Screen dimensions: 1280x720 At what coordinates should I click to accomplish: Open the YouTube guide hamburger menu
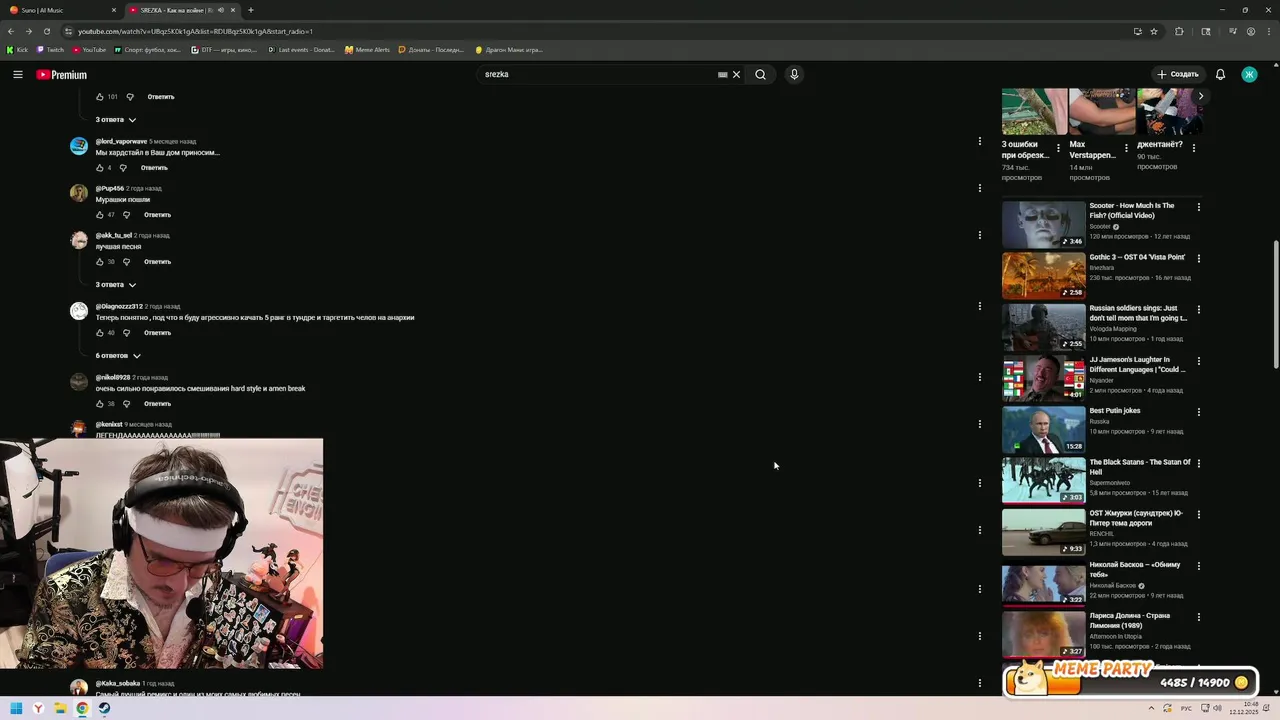pyautogui.click(x=18, y=75)
